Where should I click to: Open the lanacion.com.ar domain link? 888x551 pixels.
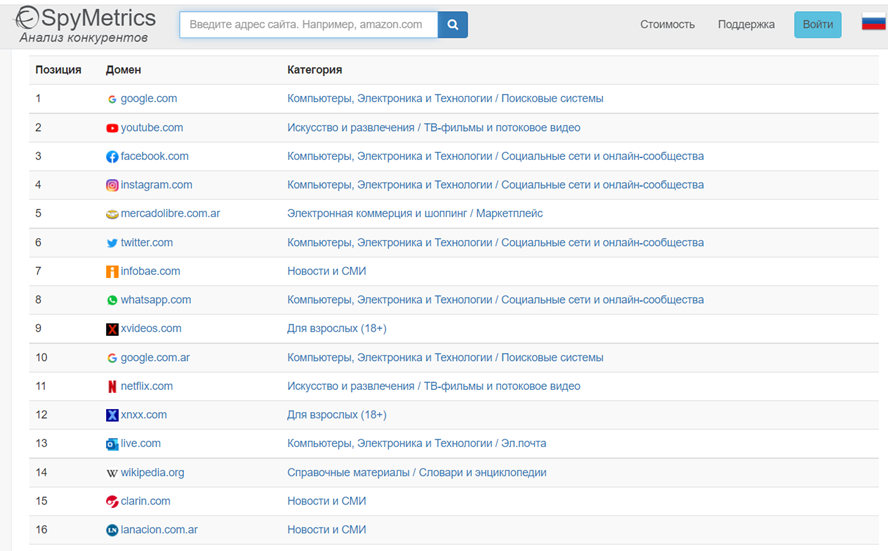159,530
